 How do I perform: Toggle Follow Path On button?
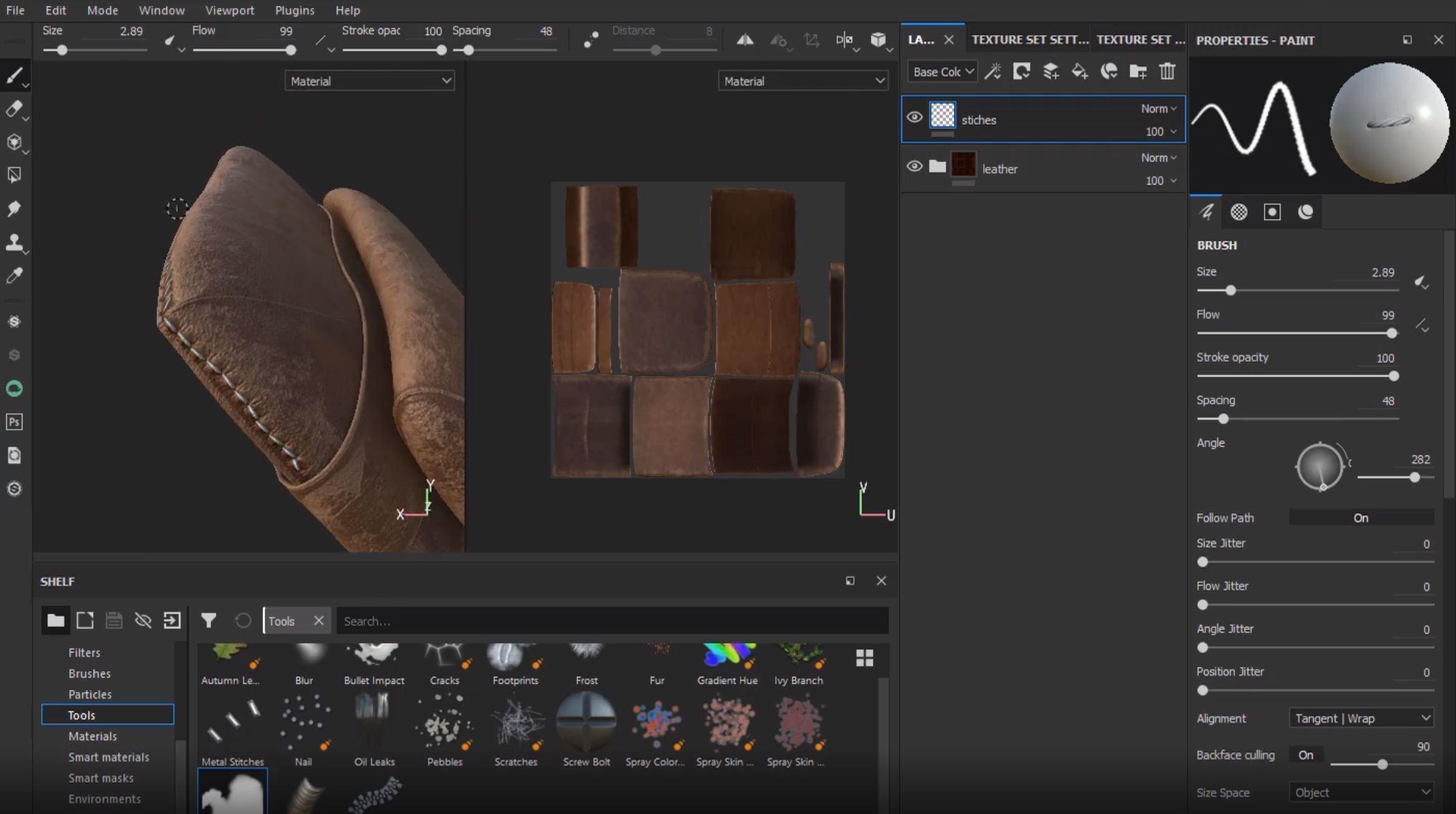click(1361, 518)
